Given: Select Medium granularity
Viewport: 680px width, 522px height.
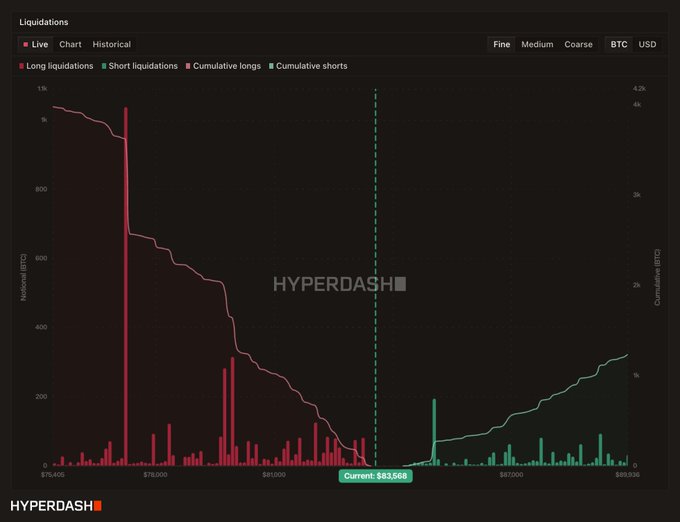Looking at the screenshot, I should tap(537, 44).
